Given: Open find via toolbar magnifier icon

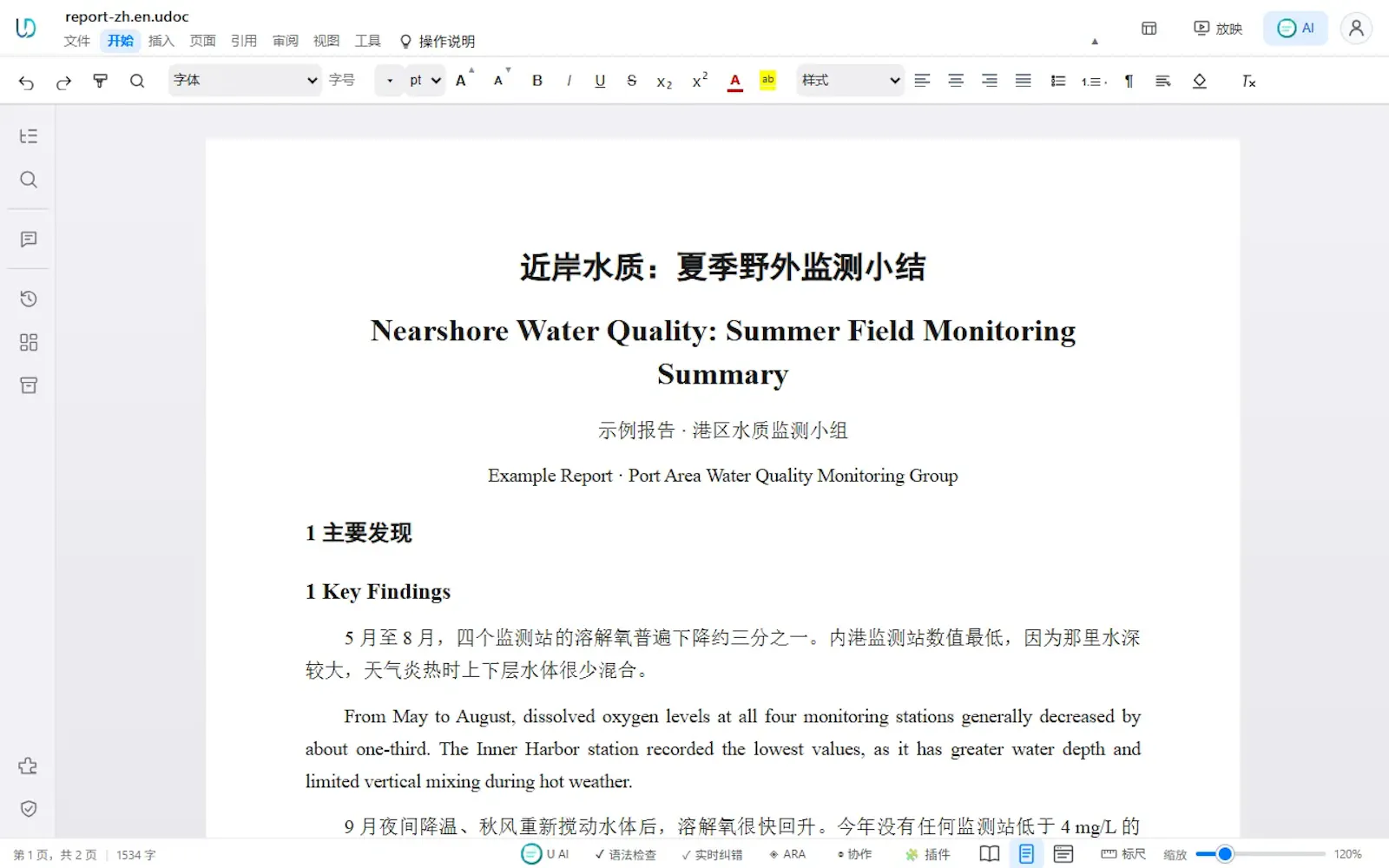Looking at the screenshot, I should click(137, 81).
